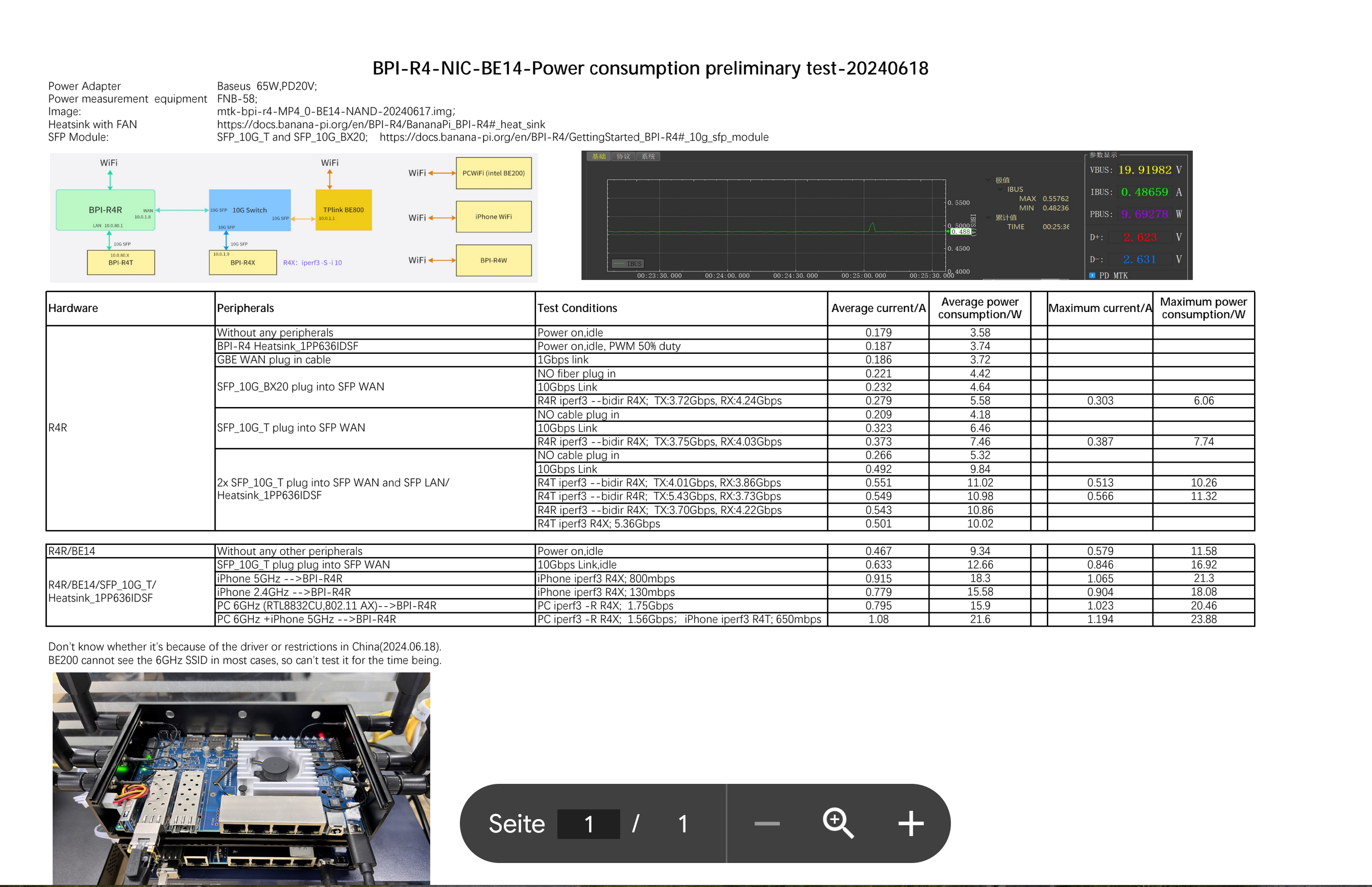Click the zoom in plus icon

click(x=911, y=824)
